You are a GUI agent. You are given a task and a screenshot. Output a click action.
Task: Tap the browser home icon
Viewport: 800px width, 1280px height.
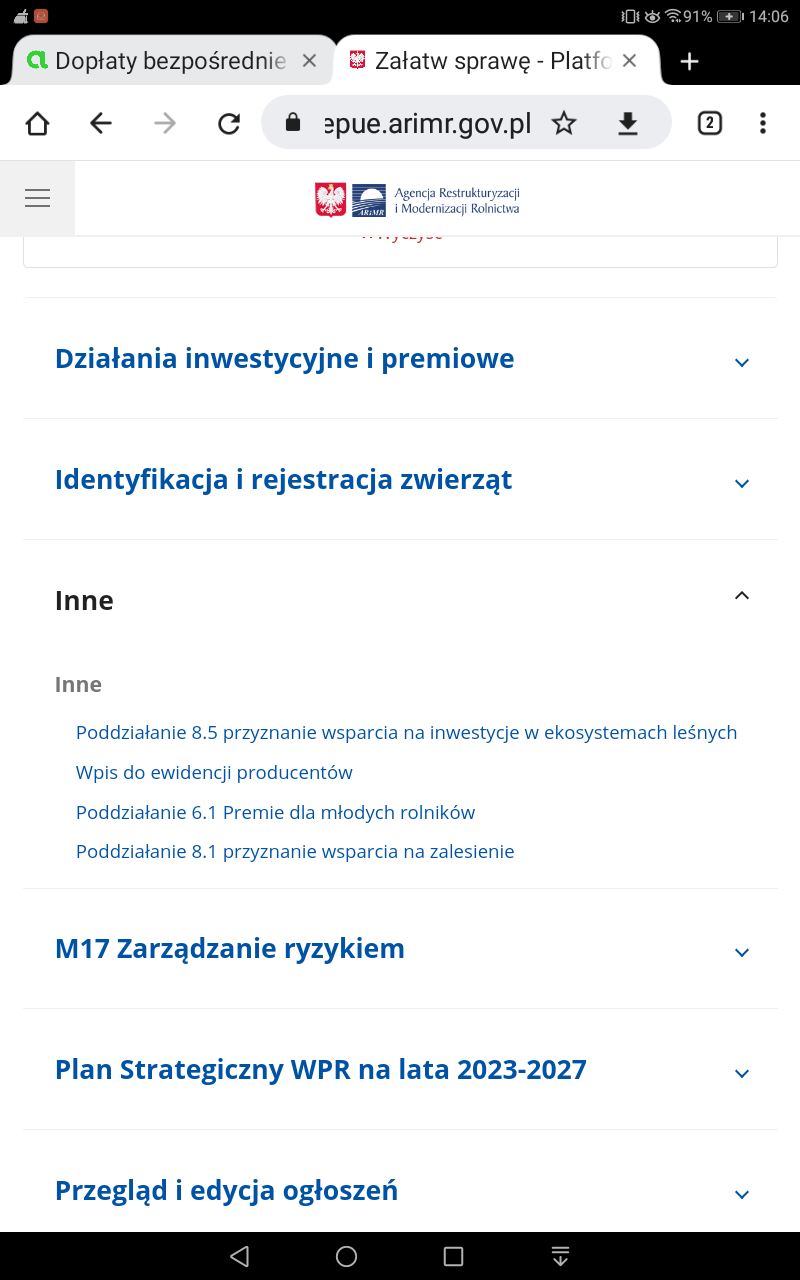(37, 123)
